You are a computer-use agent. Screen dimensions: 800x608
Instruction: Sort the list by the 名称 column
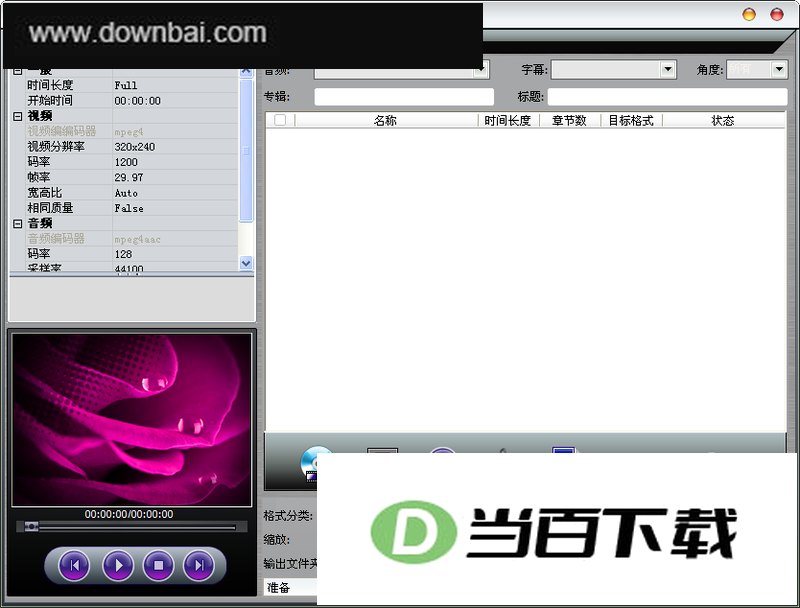click(385, 120)
